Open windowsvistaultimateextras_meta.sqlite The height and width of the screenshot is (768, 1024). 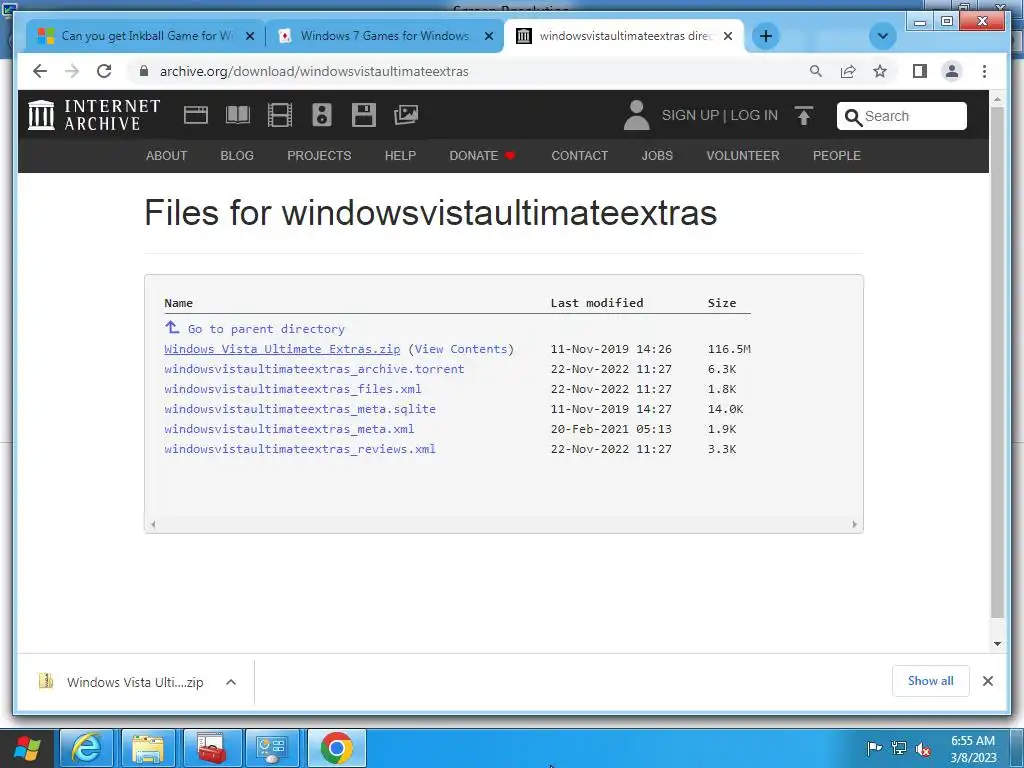(x=300, y=409)
